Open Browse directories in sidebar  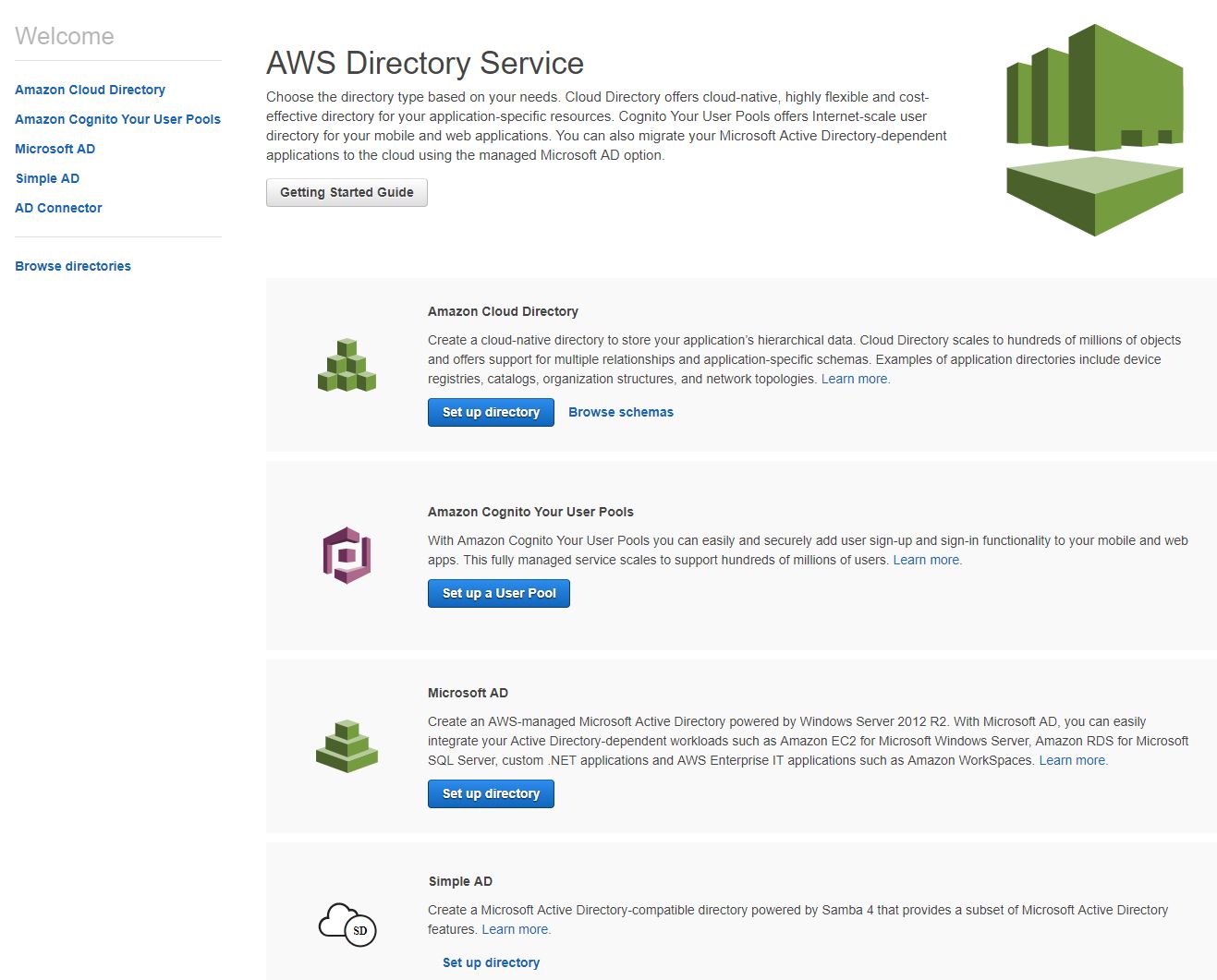coord(73,266)
